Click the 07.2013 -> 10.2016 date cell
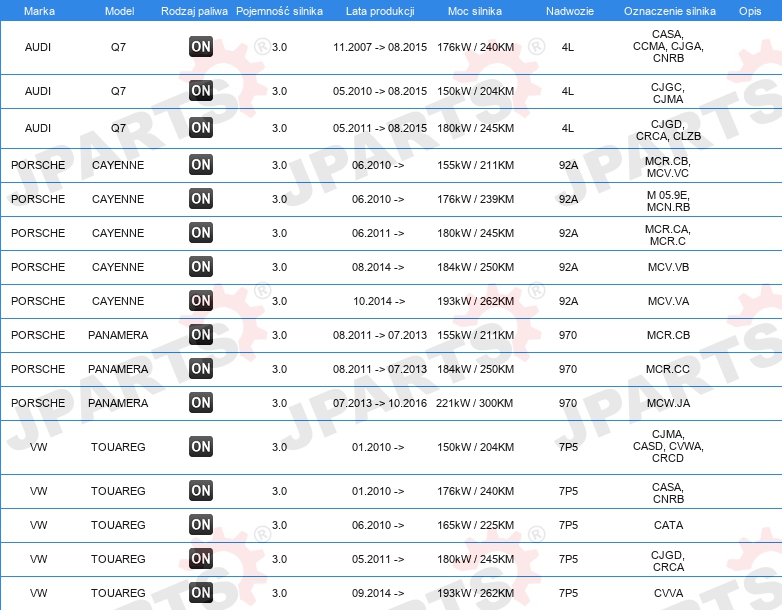The image size is (782, 610). [380, 403]
